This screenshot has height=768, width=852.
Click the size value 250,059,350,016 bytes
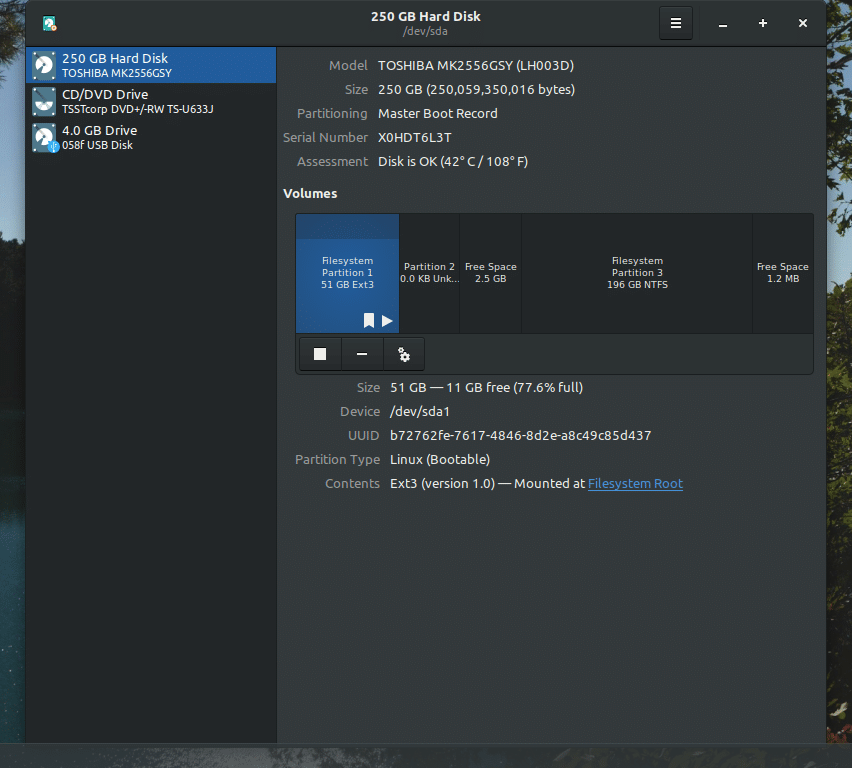point(477,90)
